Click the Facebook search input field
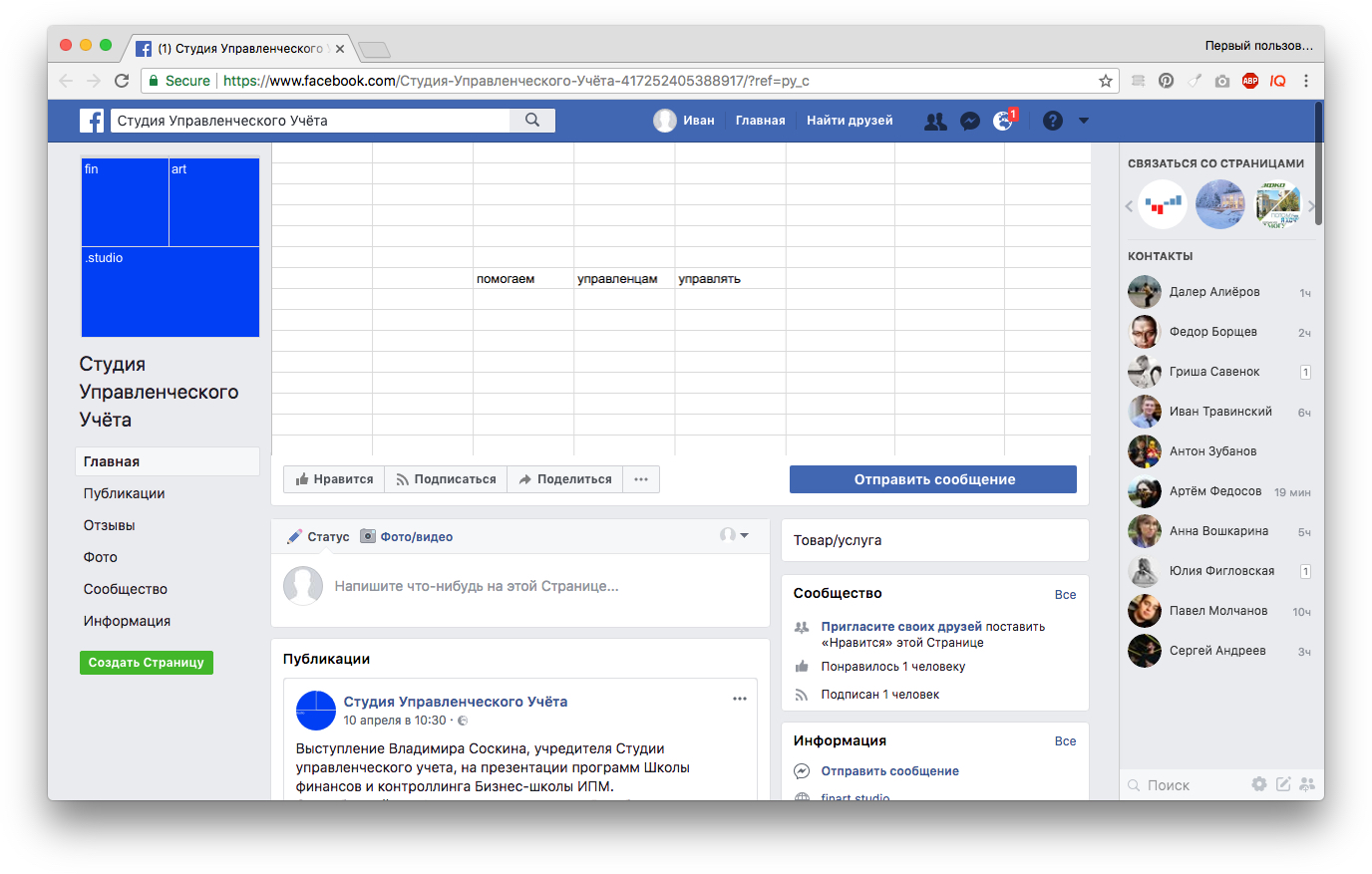Viewport: 1372px width, 874px height. coord(309,121)
